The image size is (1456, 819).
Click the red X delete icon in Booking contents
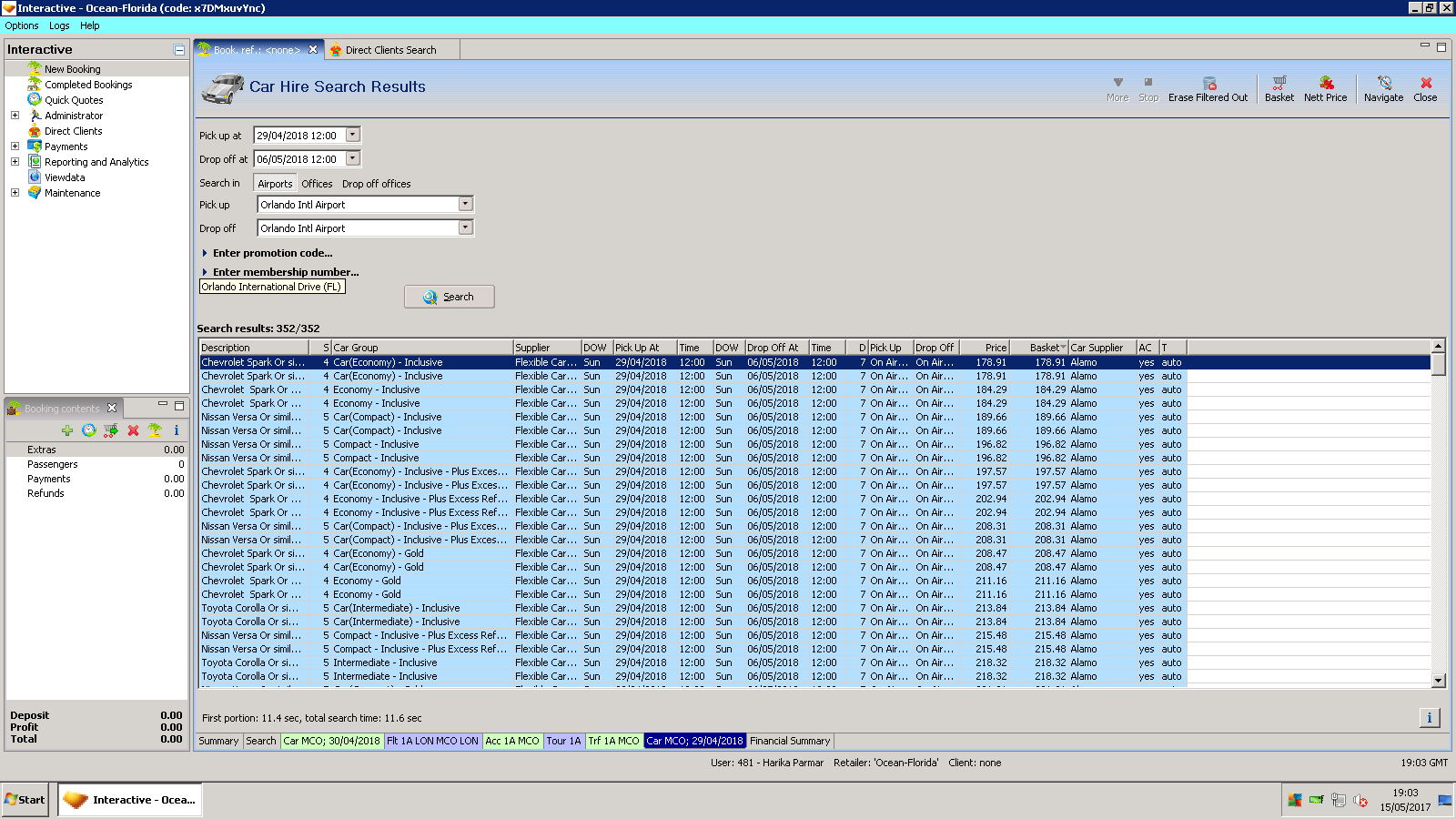point(133,430)
